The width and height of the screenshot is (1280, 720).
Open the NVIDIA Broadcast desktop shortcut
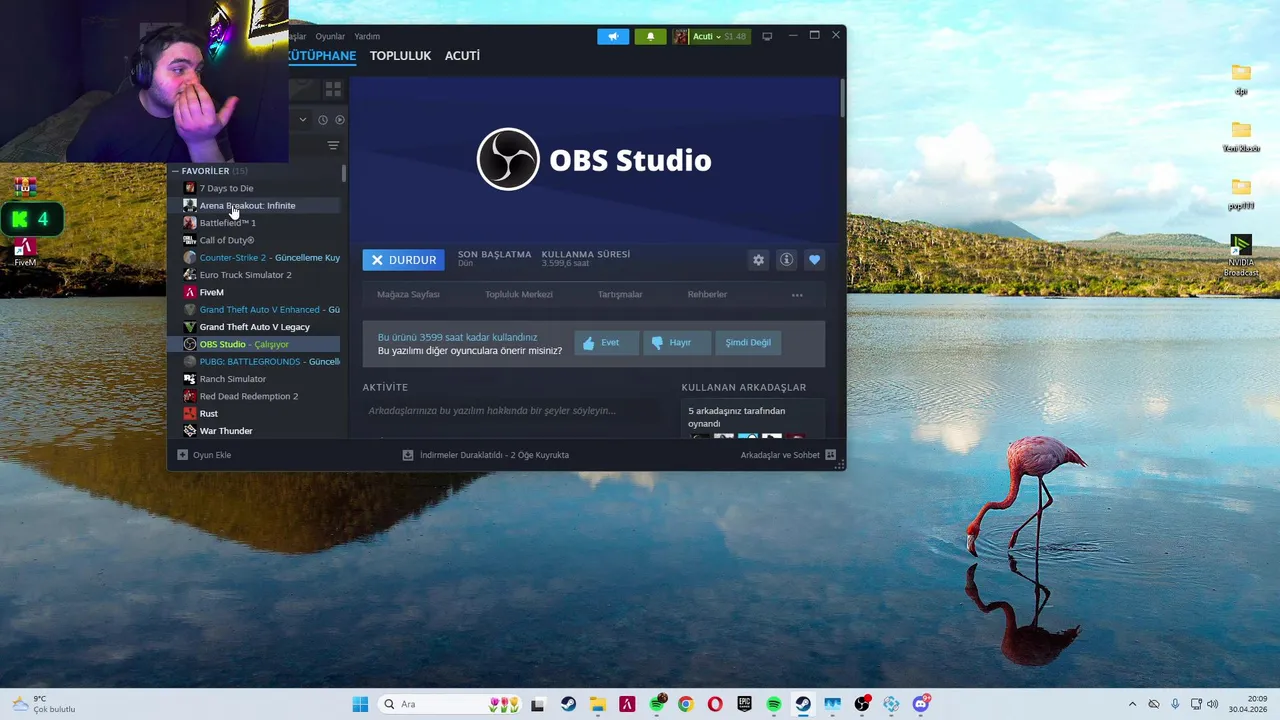click(1241, 257)
